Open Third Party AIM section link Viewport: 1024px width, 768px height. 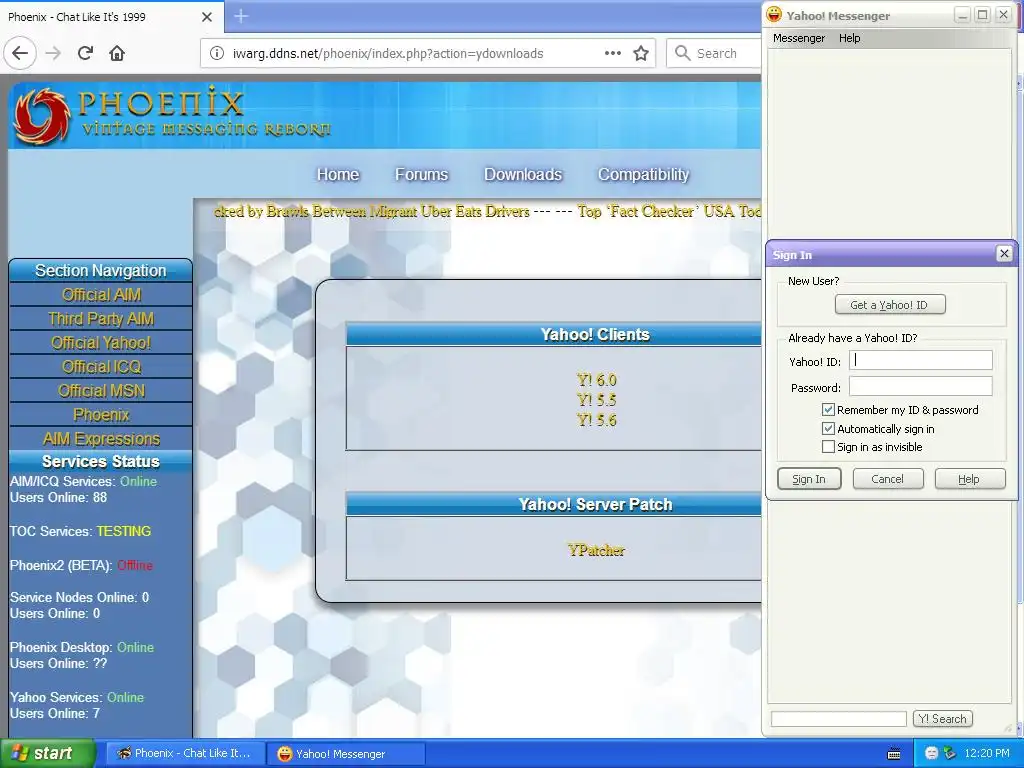(101, 319)
